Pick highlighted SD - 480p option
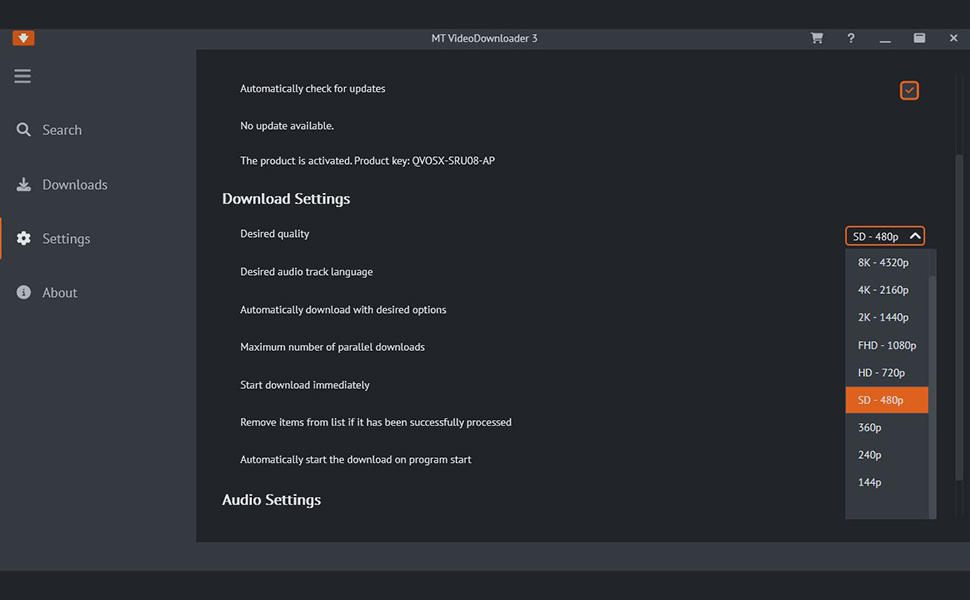The width and height of the screenshot is (970, 600). (x=886, y=400)
